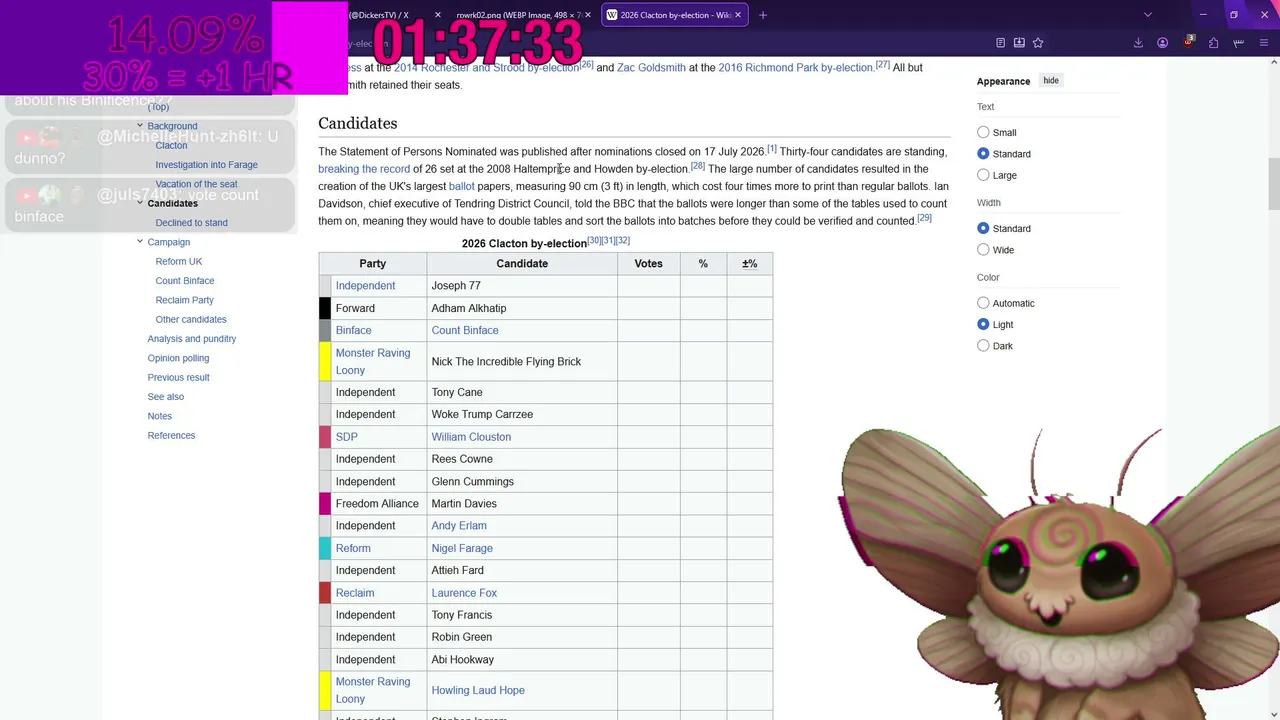Click citation reference 29
The image size is (1280, 720).
(x=924, y=217)
